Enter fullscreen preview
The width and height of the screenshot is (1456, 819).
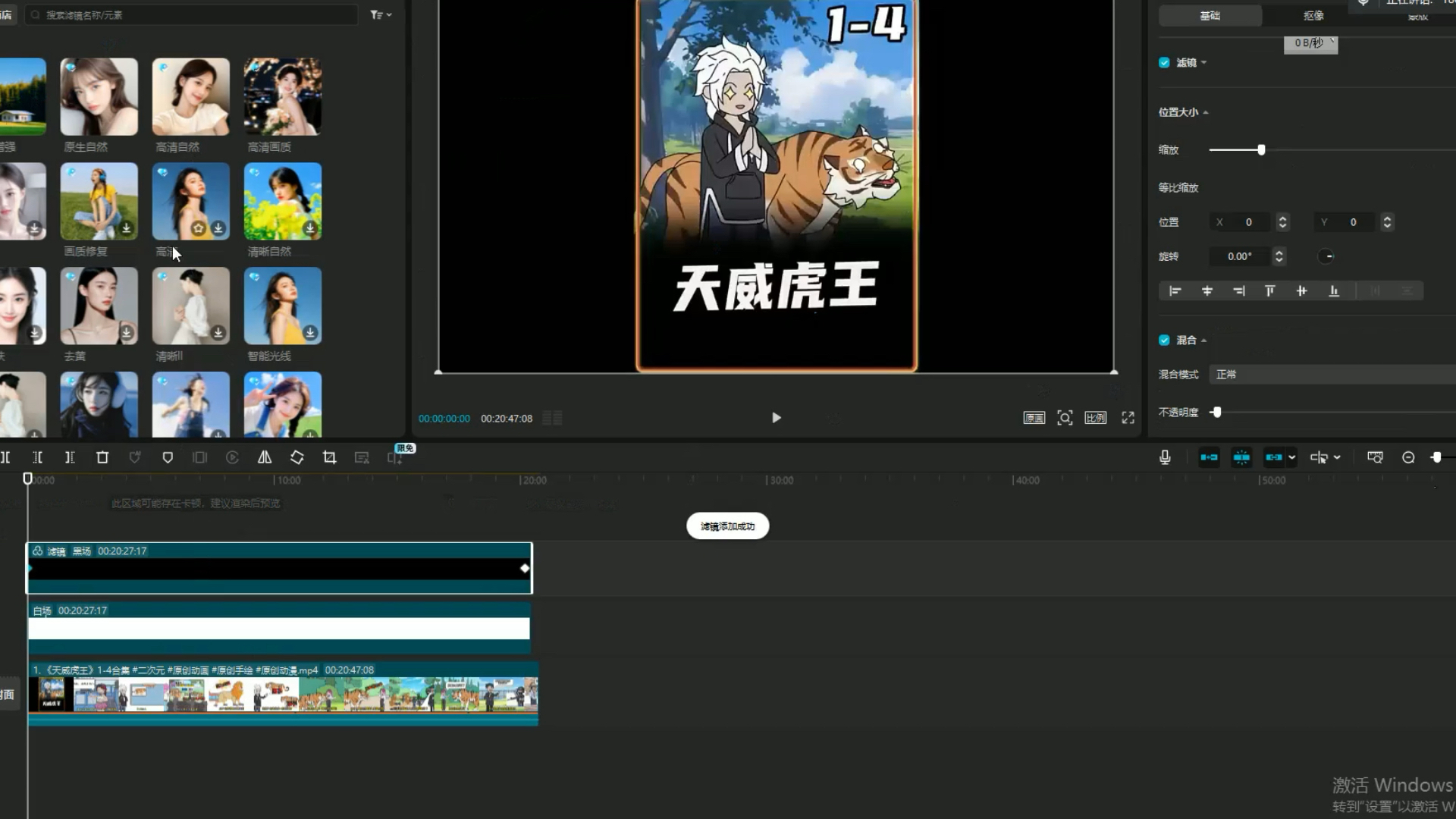pyautogui.click(x=1128, y=418)
